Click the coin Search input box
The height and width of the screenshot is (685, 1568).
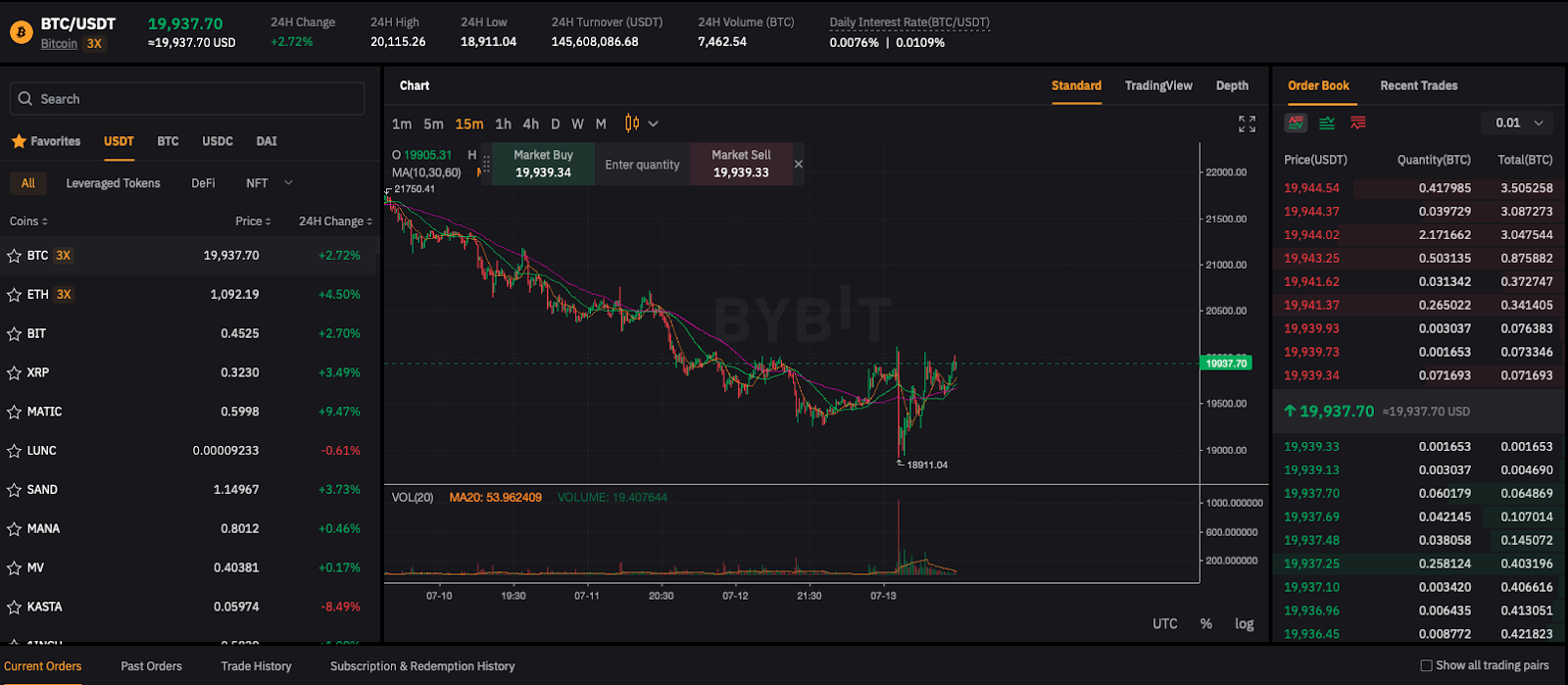[187, 99]
